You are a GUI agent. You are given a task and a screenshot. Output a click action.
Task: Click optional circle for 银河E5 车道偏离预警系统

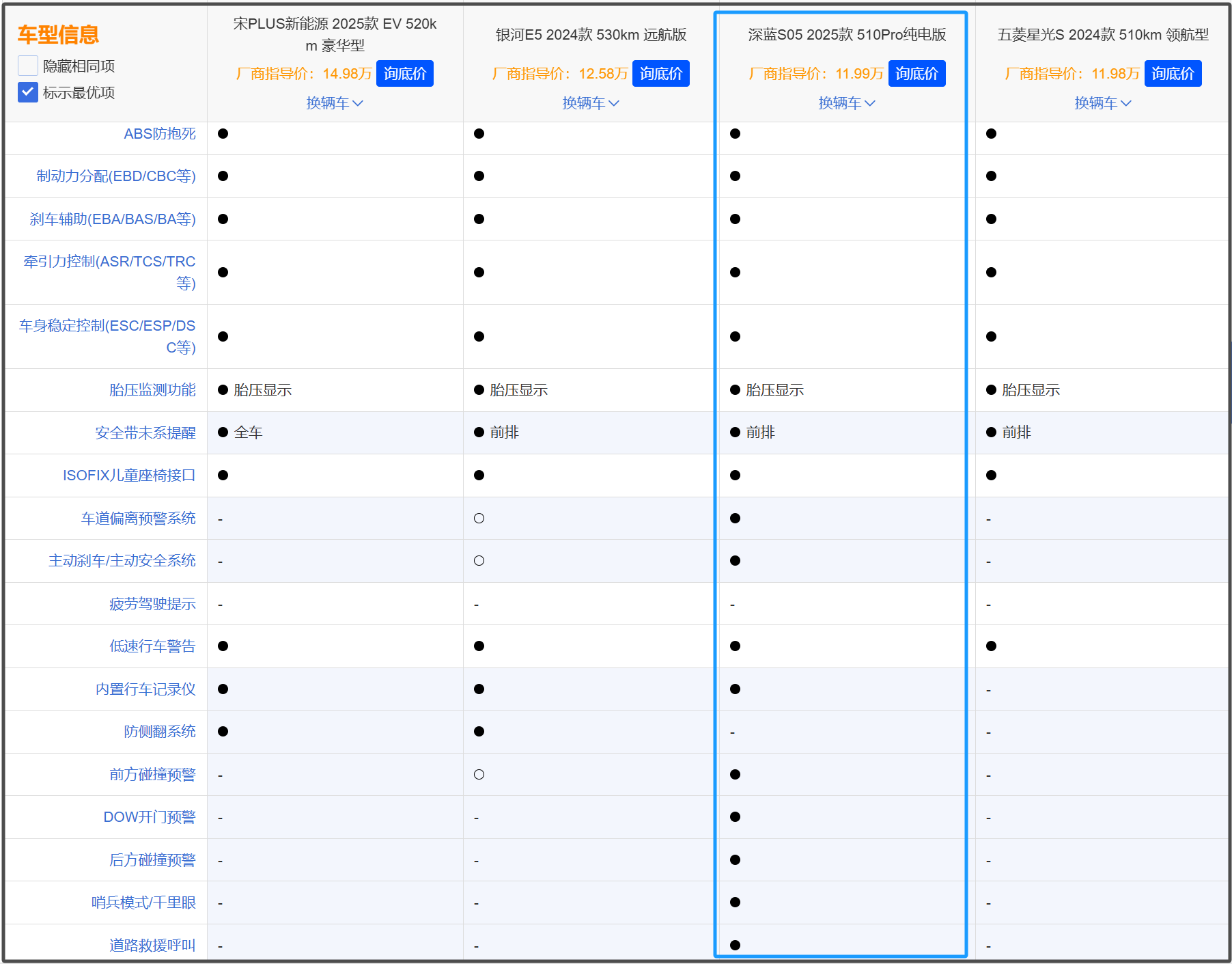pos(479,518)
